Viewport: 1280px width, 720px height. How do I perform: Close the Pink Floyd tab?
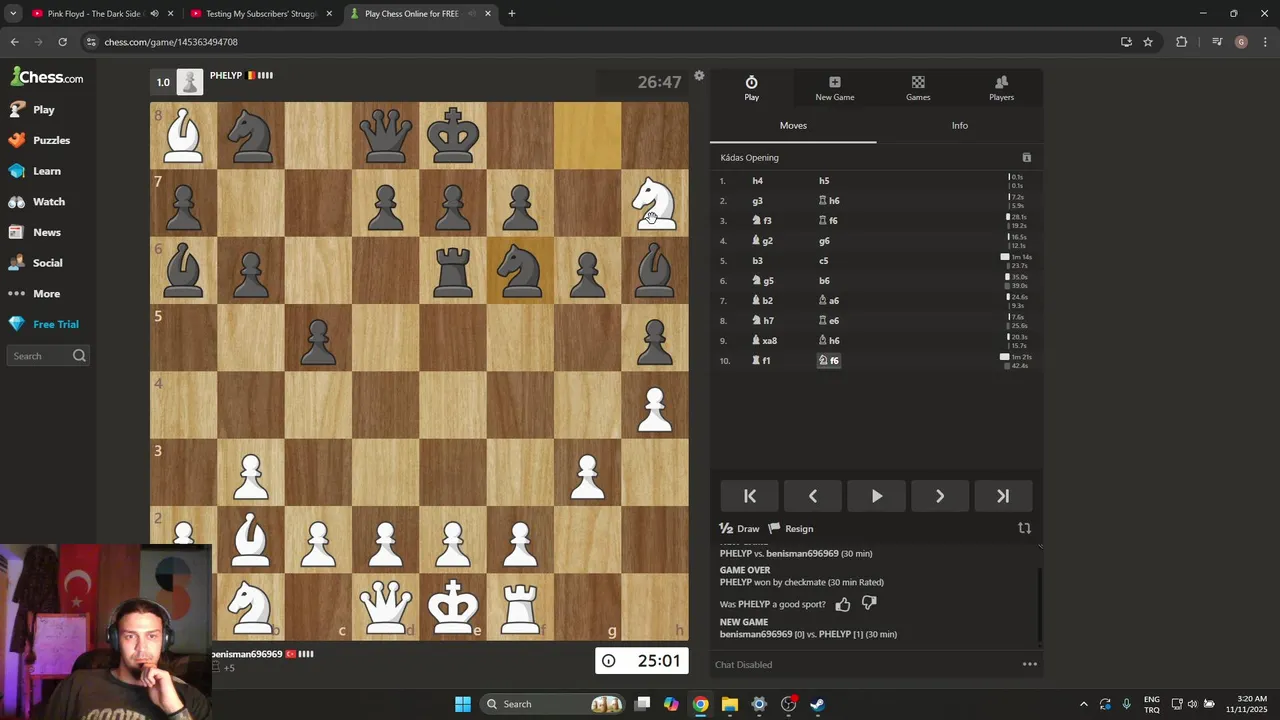point(170,14)
